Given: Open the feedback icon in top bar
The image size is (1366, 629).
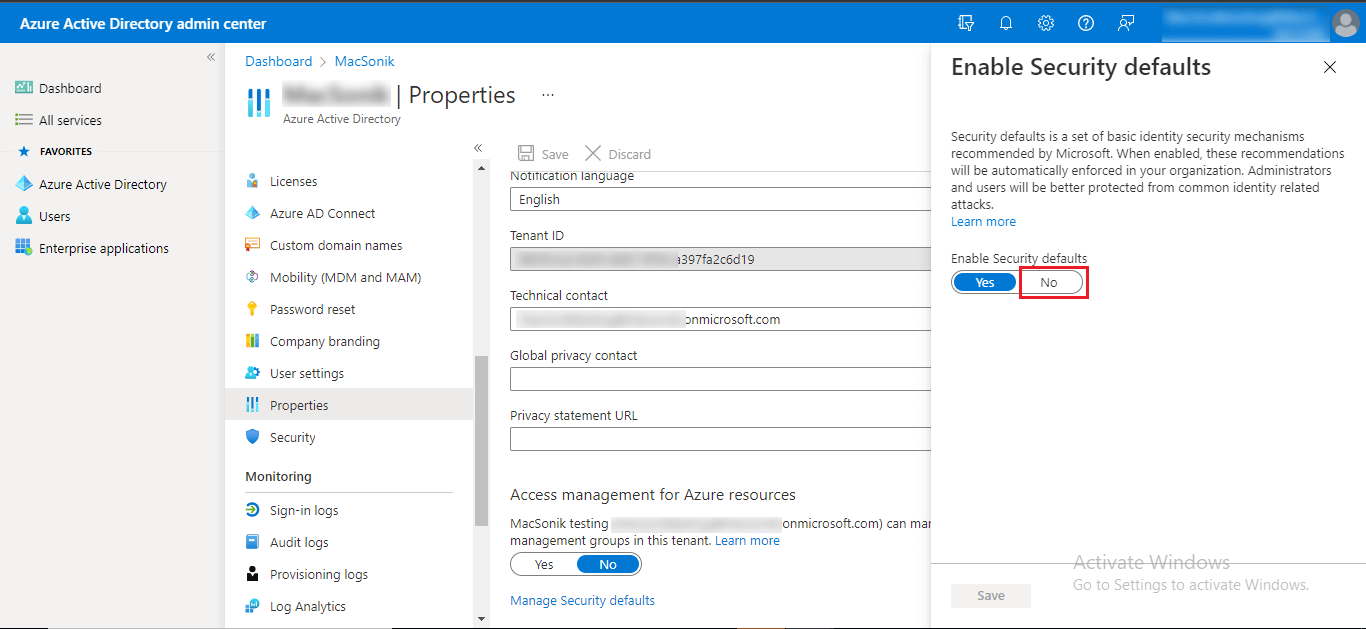Looking at the screenshot, I should [1126, 23].
